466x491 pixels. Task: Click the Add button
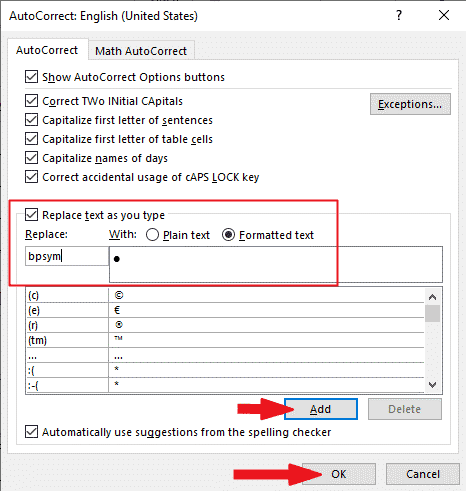point(321,409)
